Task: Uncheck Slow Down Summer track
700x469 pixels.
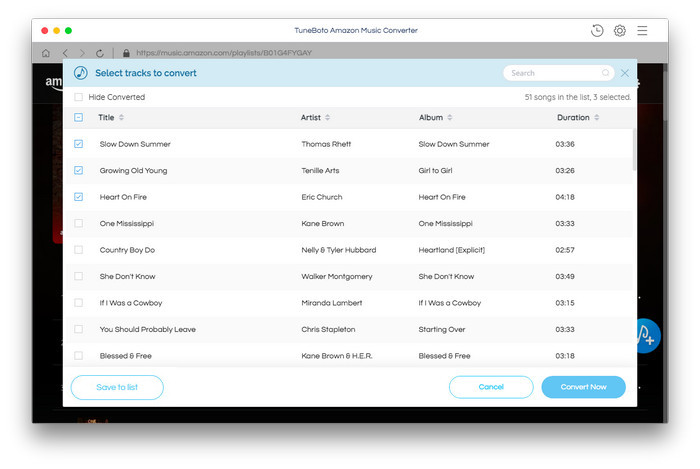Action: 79,144
